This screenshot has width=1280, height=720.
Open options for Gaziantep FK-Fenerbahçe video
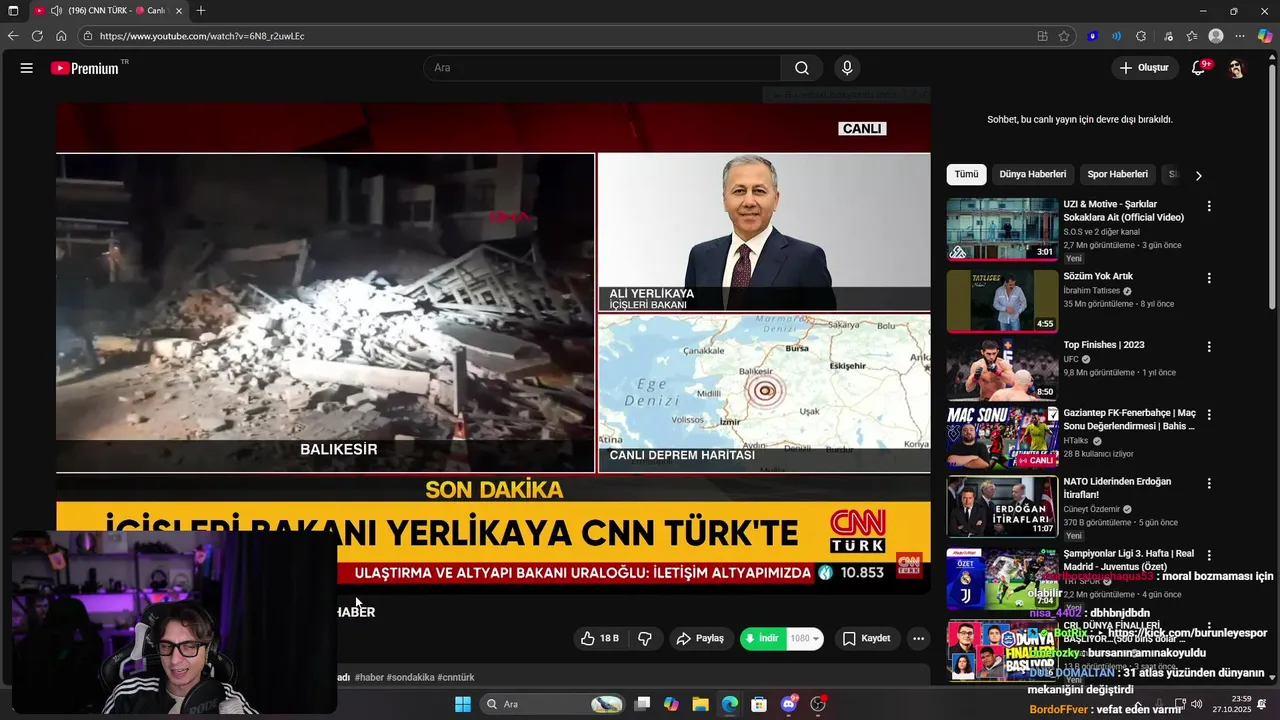coord(1209,414)
